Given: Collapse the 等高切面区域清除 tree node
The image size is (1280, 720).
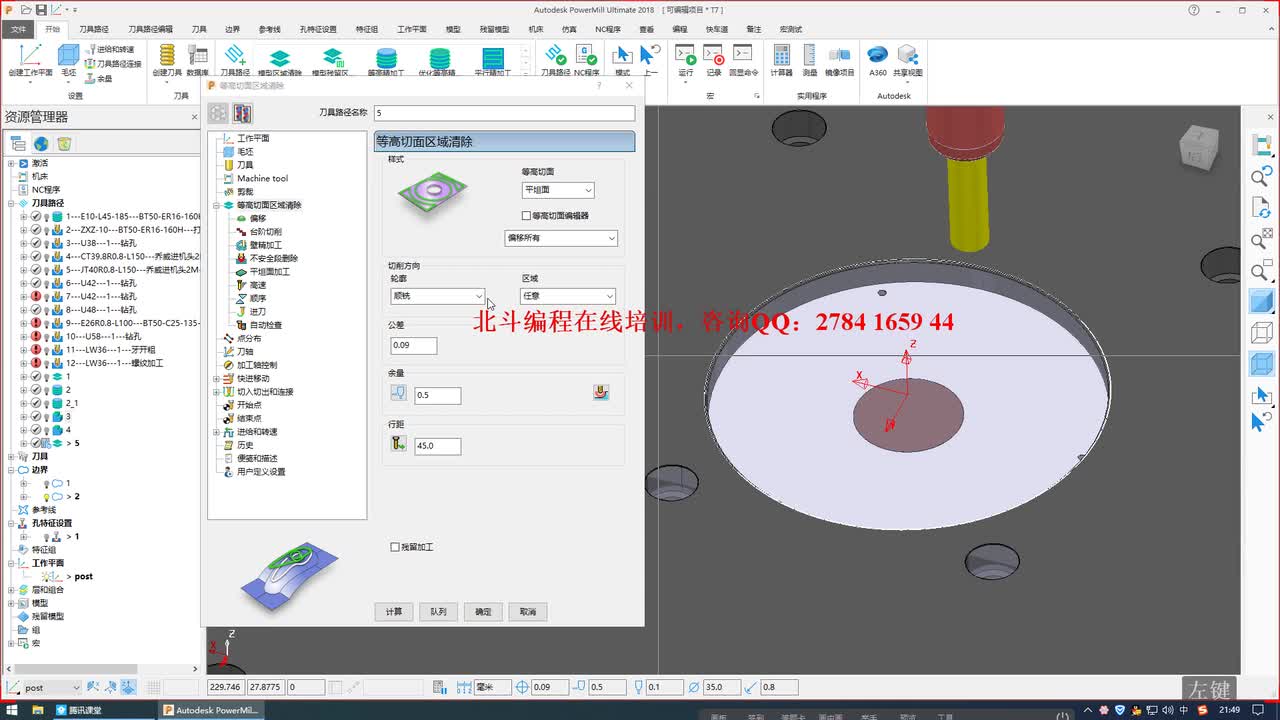Looking at the screenshot, I should [216, 205].
